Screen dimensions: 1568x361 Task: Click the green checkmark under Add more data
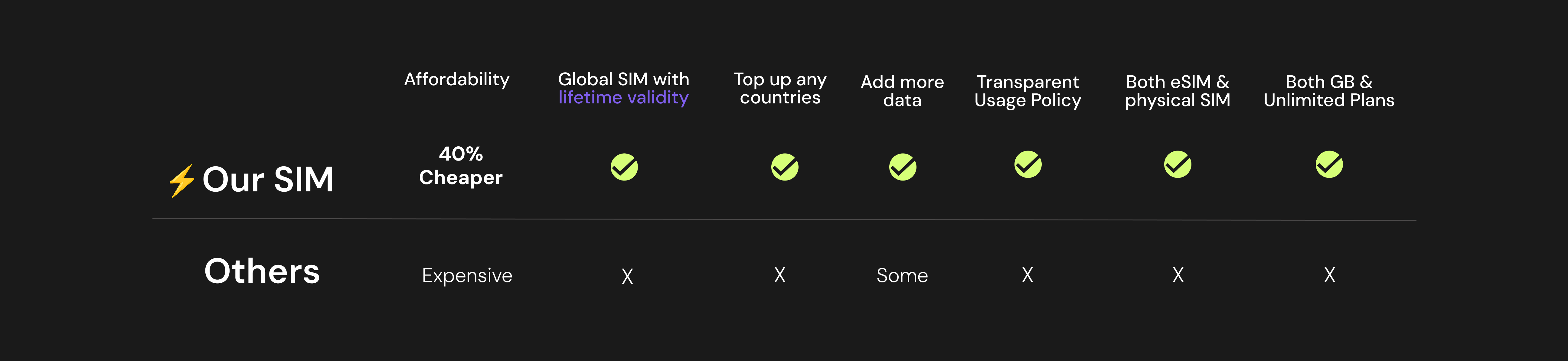(902, 167)
